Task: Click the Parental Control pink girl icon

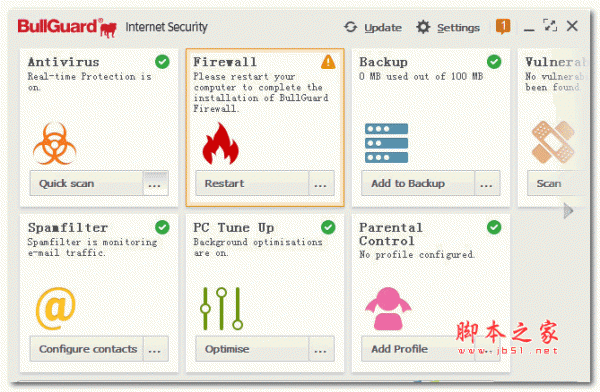Action: coord(388,309)
